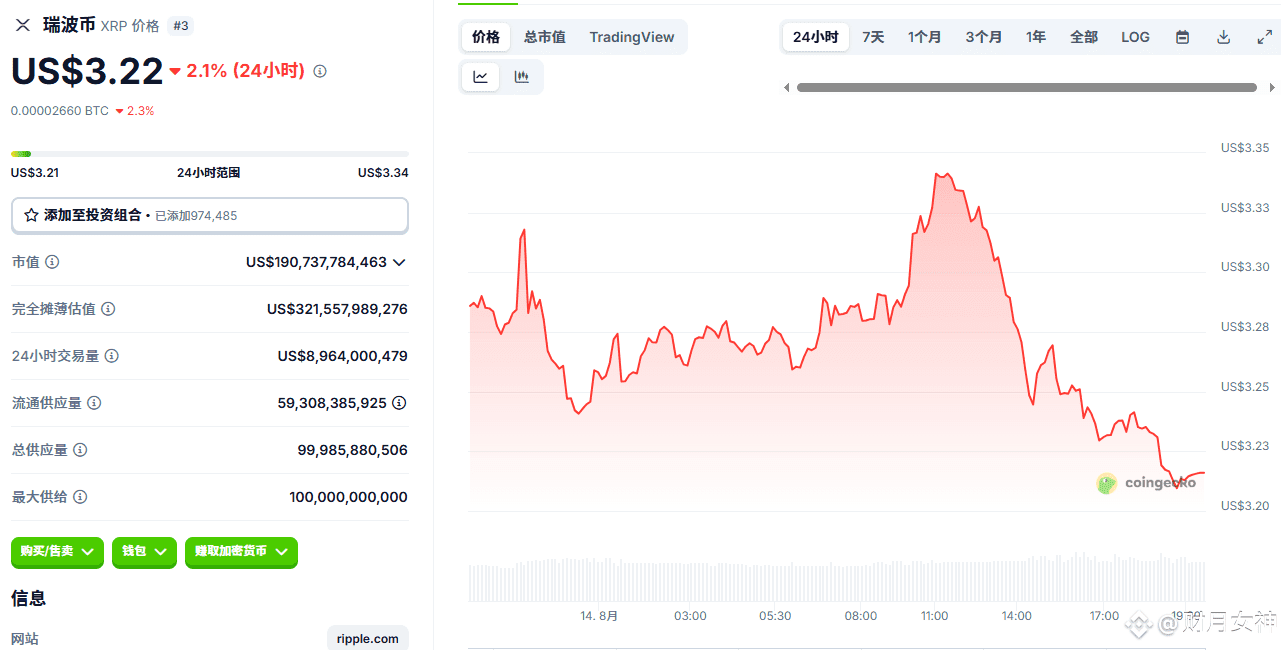Open the 购买/售卖 dropdown
This screenshot has width=1286, height=650.
pos(57,552)
